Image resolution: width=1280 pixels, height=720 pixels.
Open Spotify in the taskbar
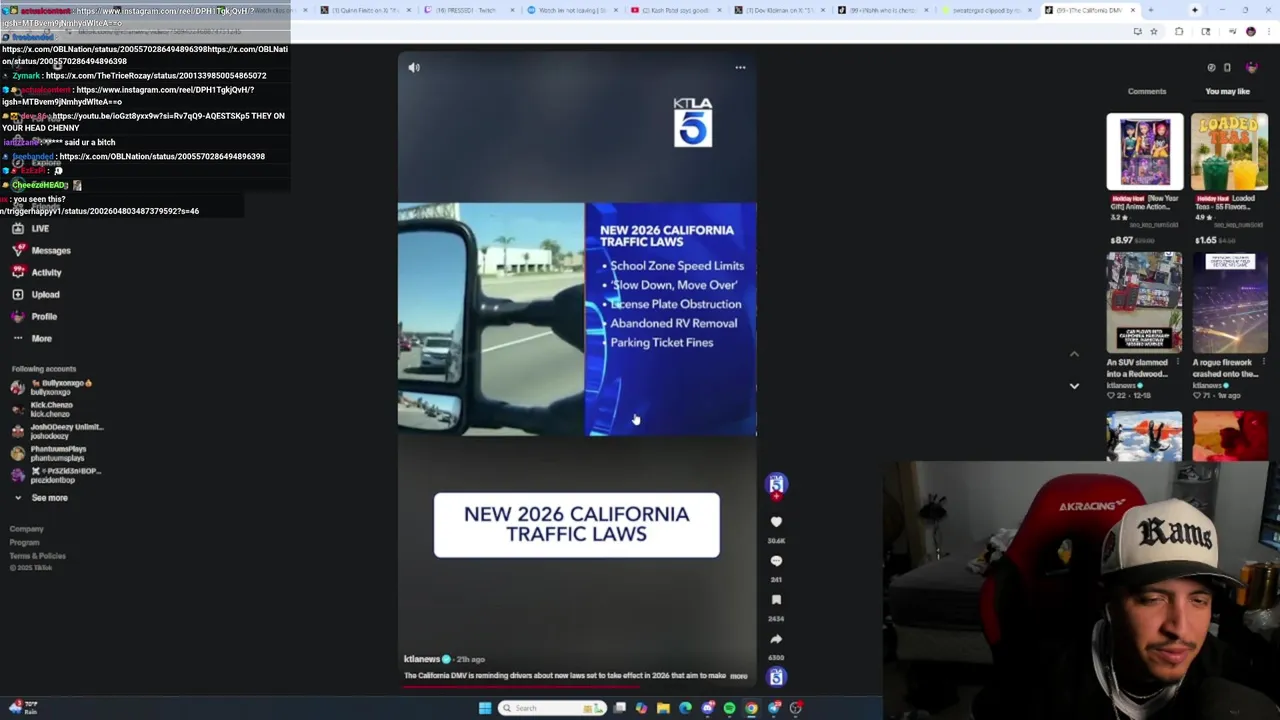click(x=729, y=708)
